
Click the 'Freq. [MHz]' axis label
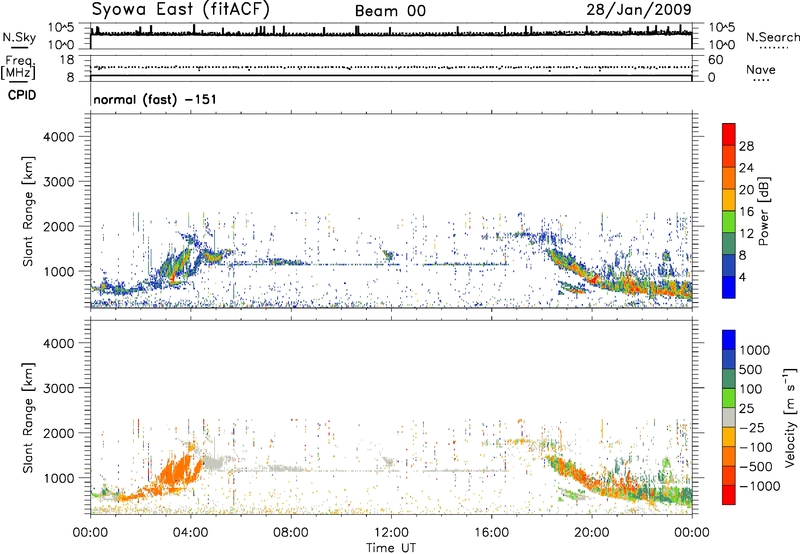(18, 67)
